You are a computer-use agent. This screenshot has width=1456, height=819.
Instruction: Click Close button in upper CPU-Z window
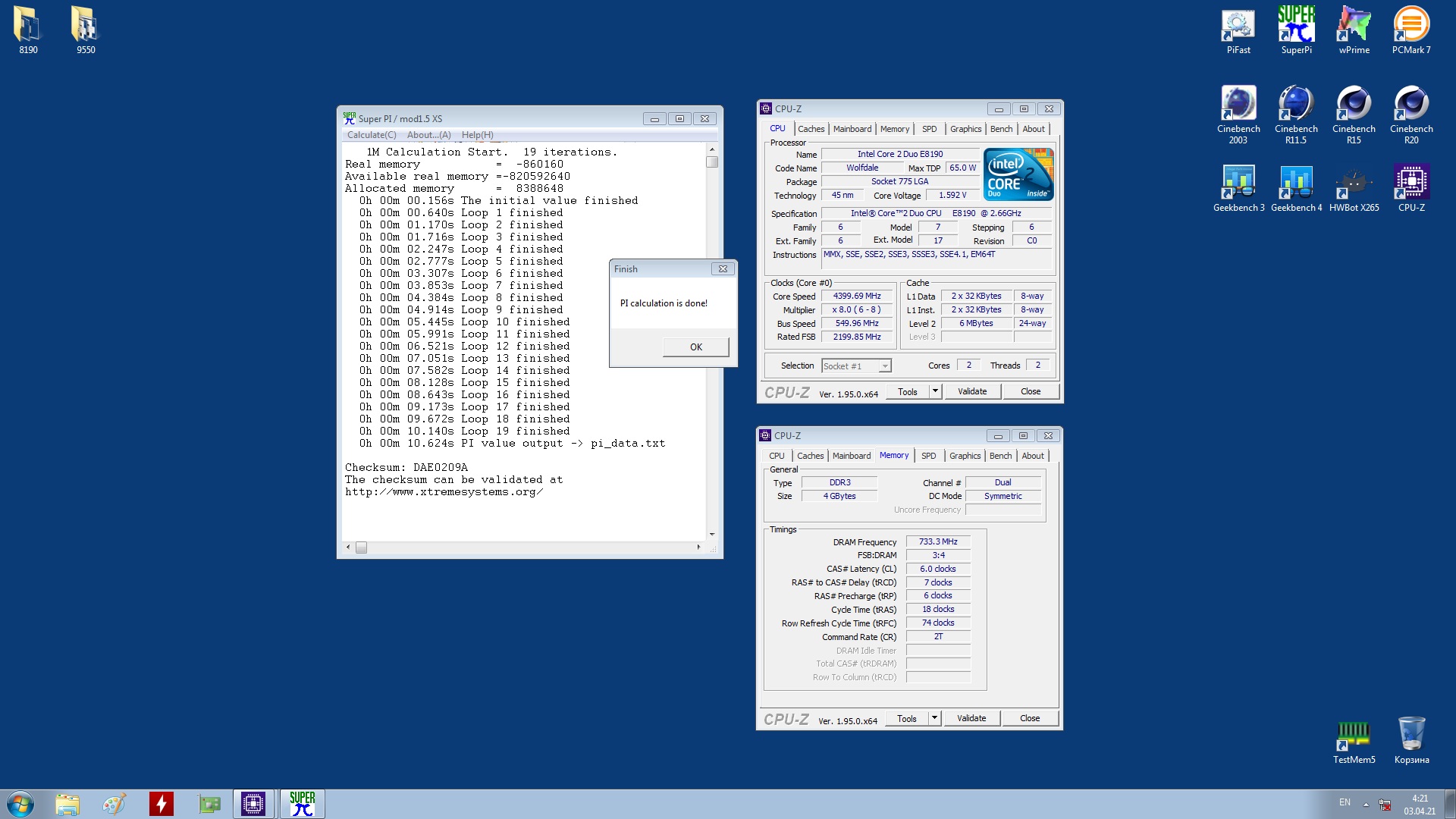click(x=1031, y=391)
